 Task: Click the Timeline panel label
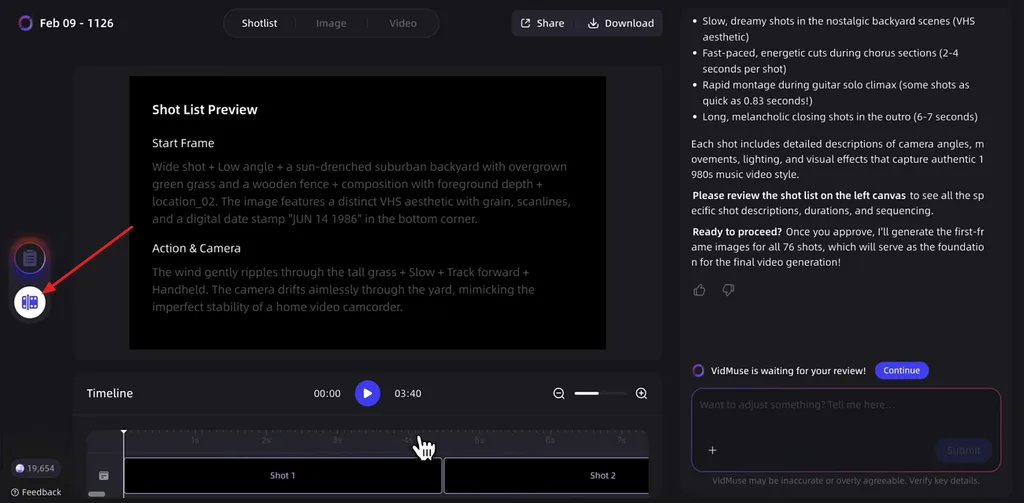(110, 393)
